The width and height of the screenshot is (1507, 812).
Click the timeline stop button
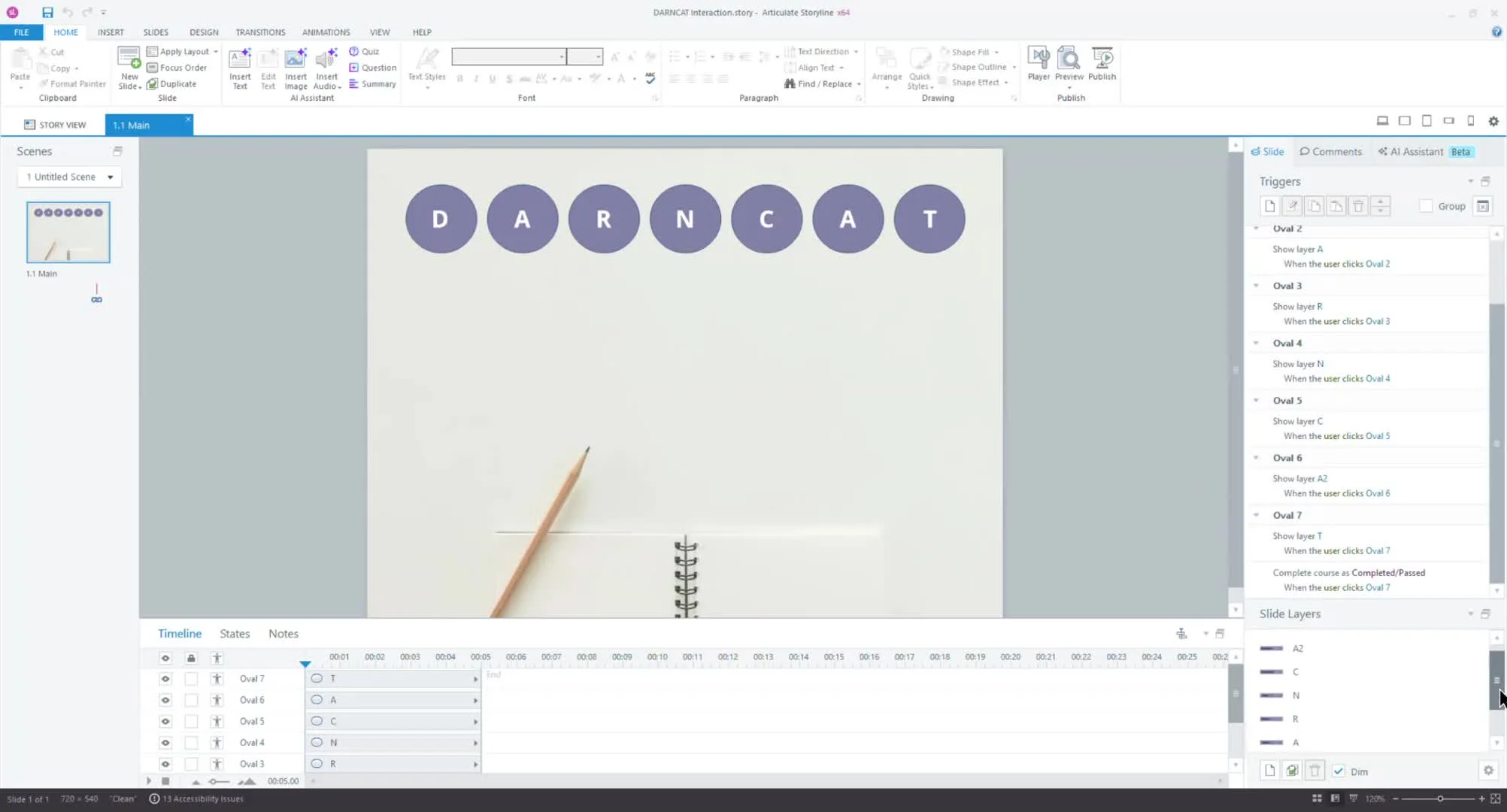click(x=165, y=781)
